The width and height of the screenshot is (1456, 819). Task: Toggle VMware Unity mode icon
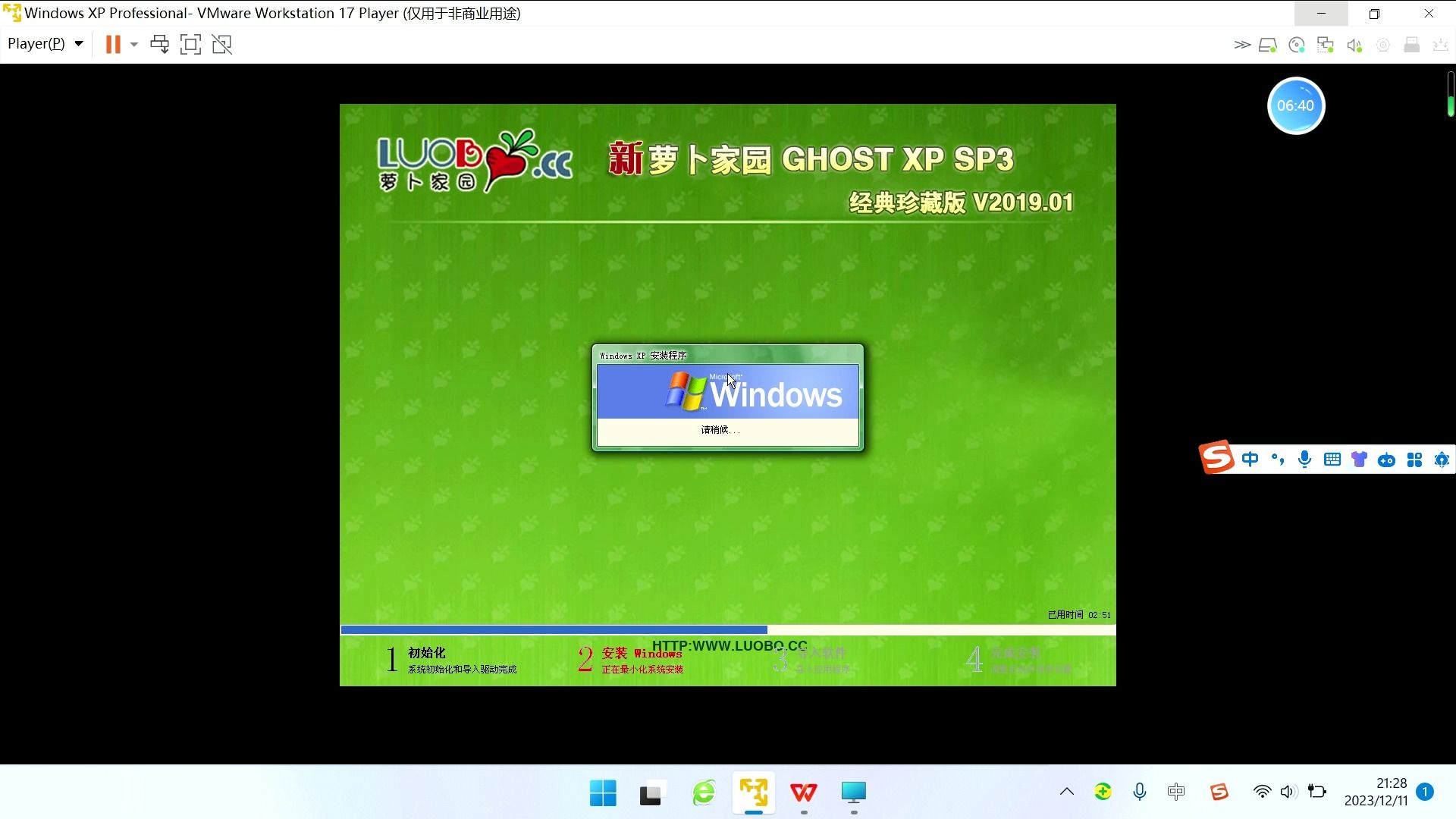coord(221,44)
